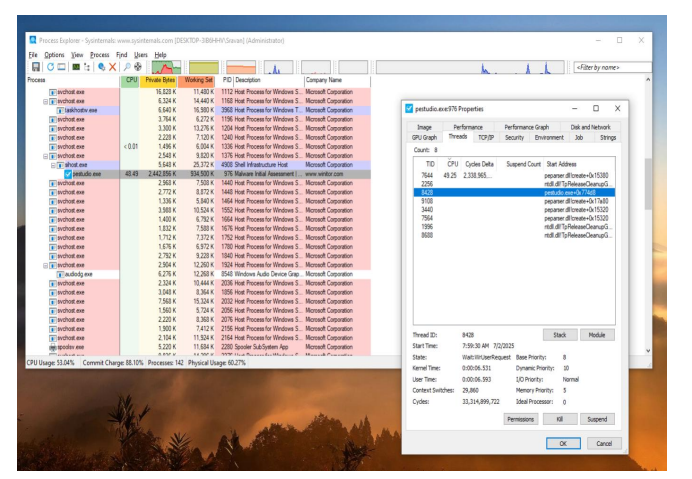692x479 pixels.
Task: Sort by the Private Bytes column header
Action: 160,80
